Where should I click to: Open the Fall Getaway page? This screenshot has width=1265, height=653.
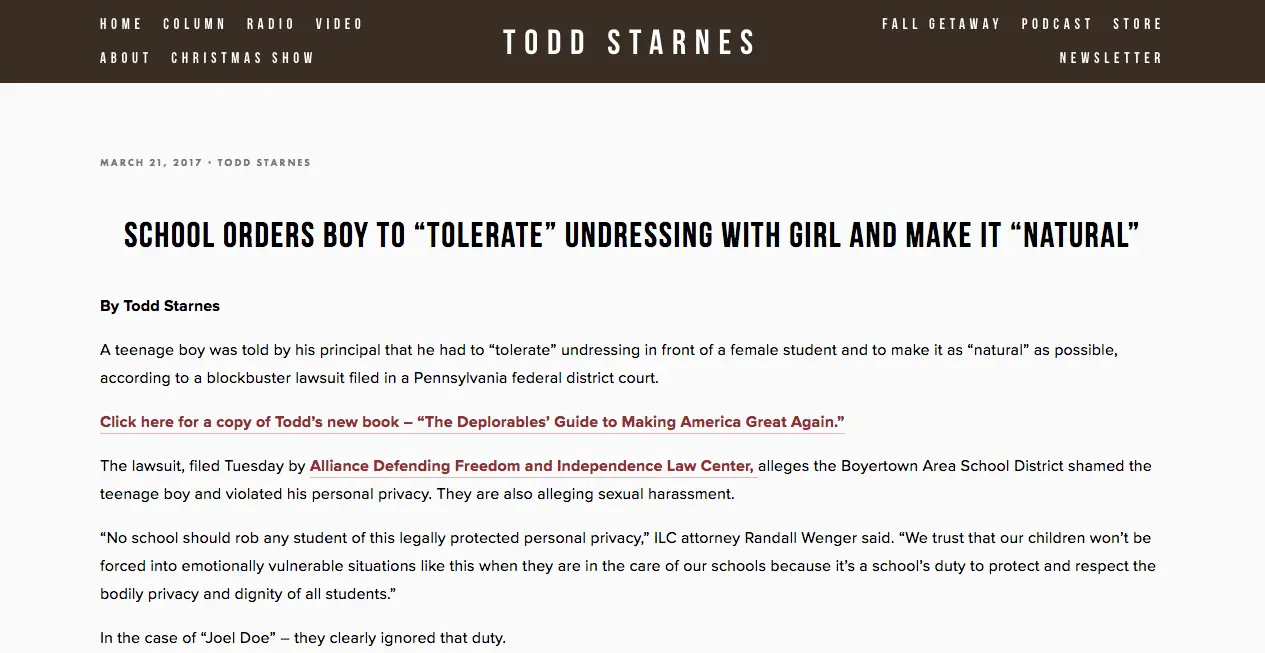[941, 24]
